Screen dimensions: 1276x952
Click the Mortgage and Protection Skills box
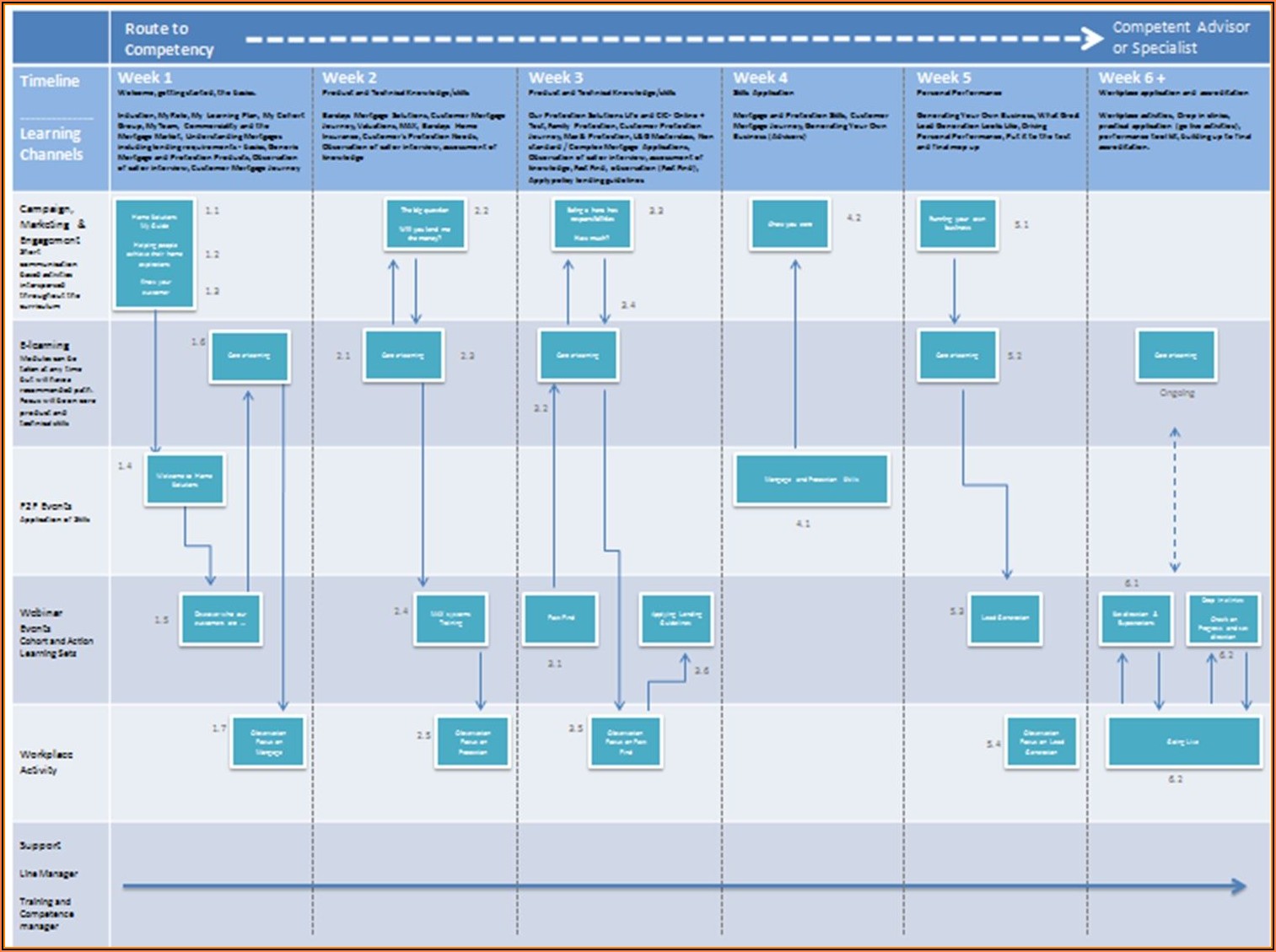tap(811, 480)
